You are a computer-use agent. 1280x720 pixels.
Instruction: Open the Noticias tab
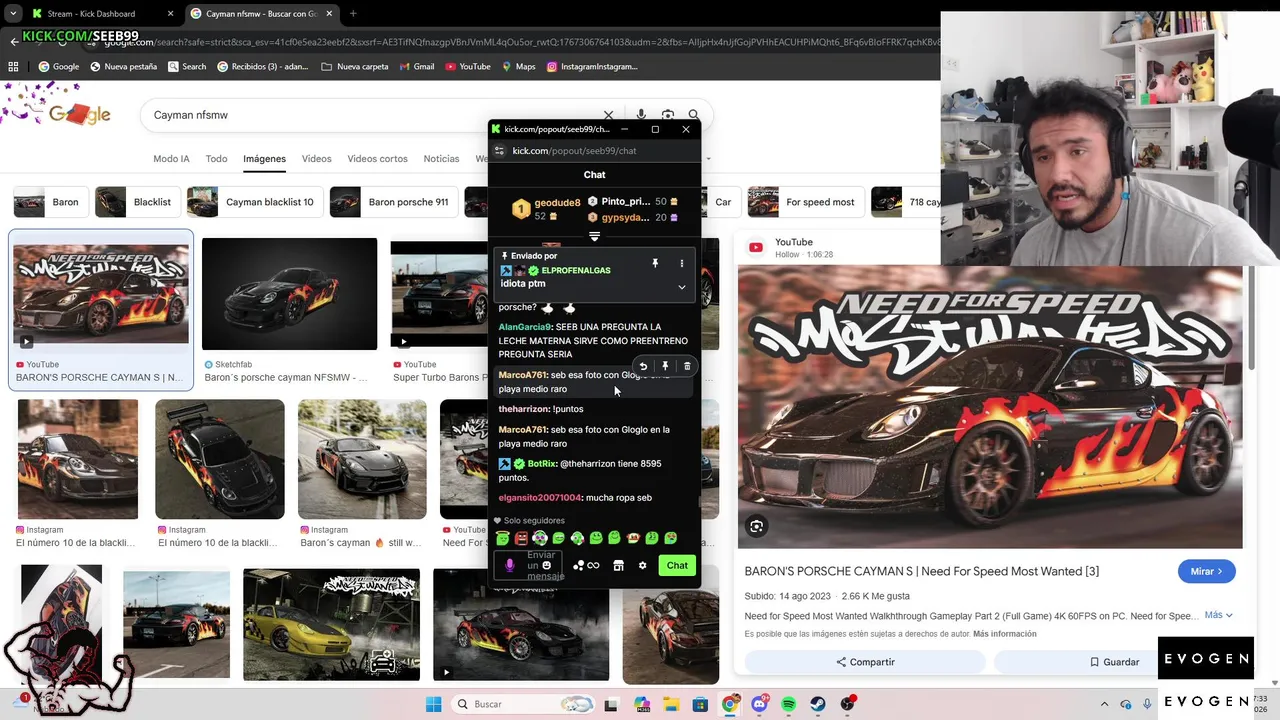[x=441, y=159]
